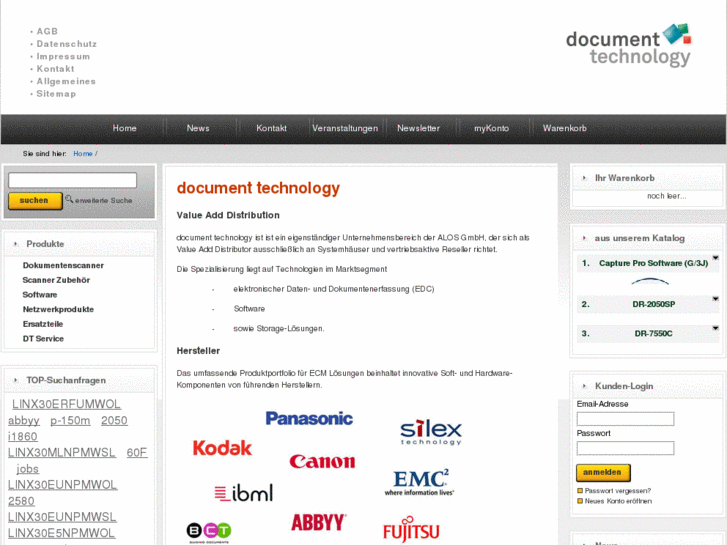Click the square icon beside Neues Konto eröffnen
Viewport: 727px width, 545px height.
pyautogui.click(x=580, y=501)
